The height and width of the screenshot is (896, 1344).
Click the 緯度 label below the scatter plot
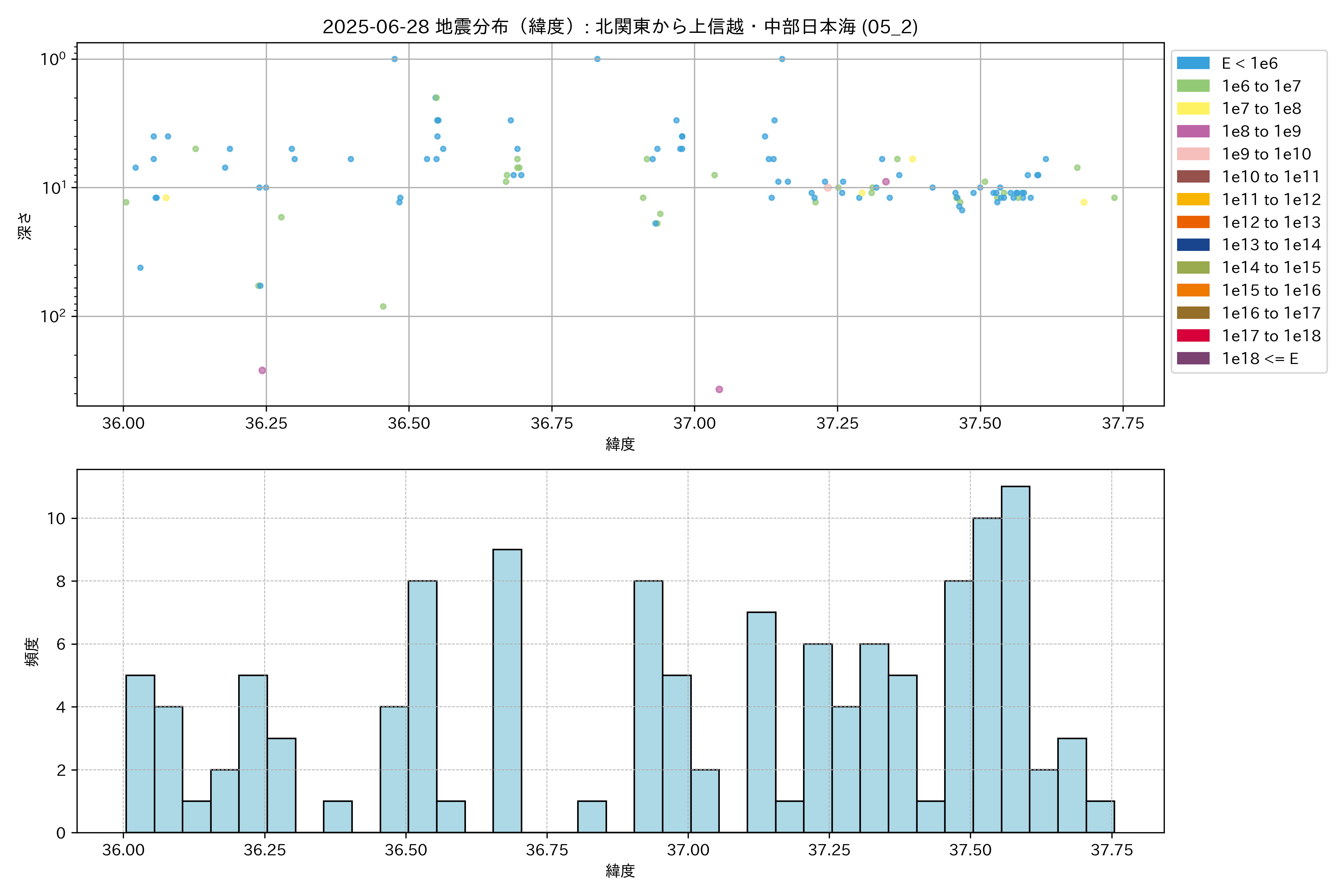pos(620,444)
